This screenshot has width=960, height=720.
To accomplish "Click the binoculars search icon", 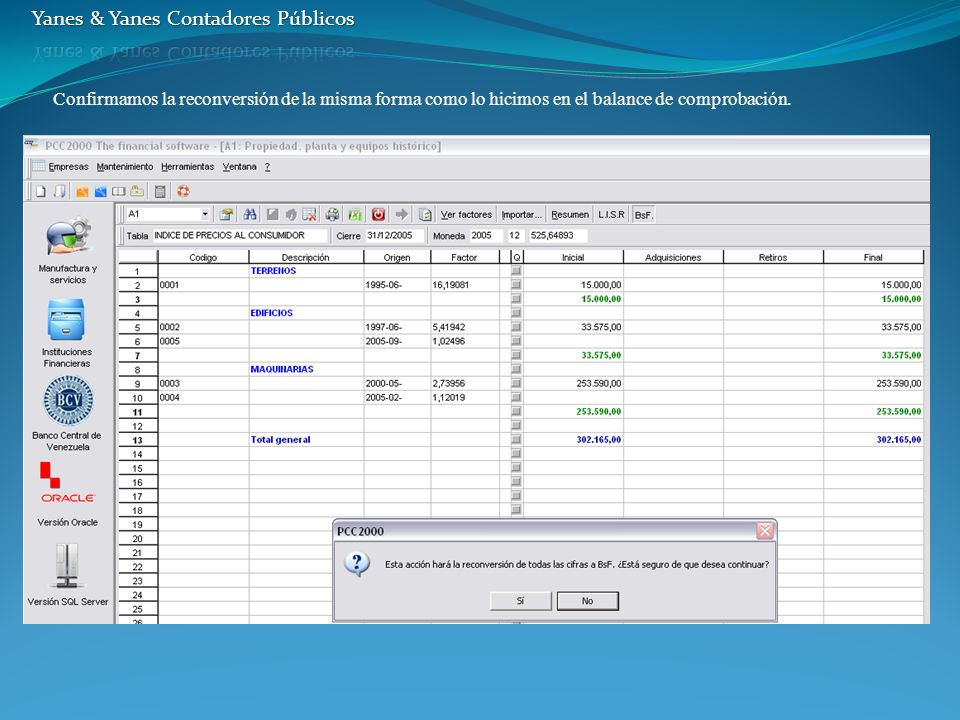I will point(250,214).
